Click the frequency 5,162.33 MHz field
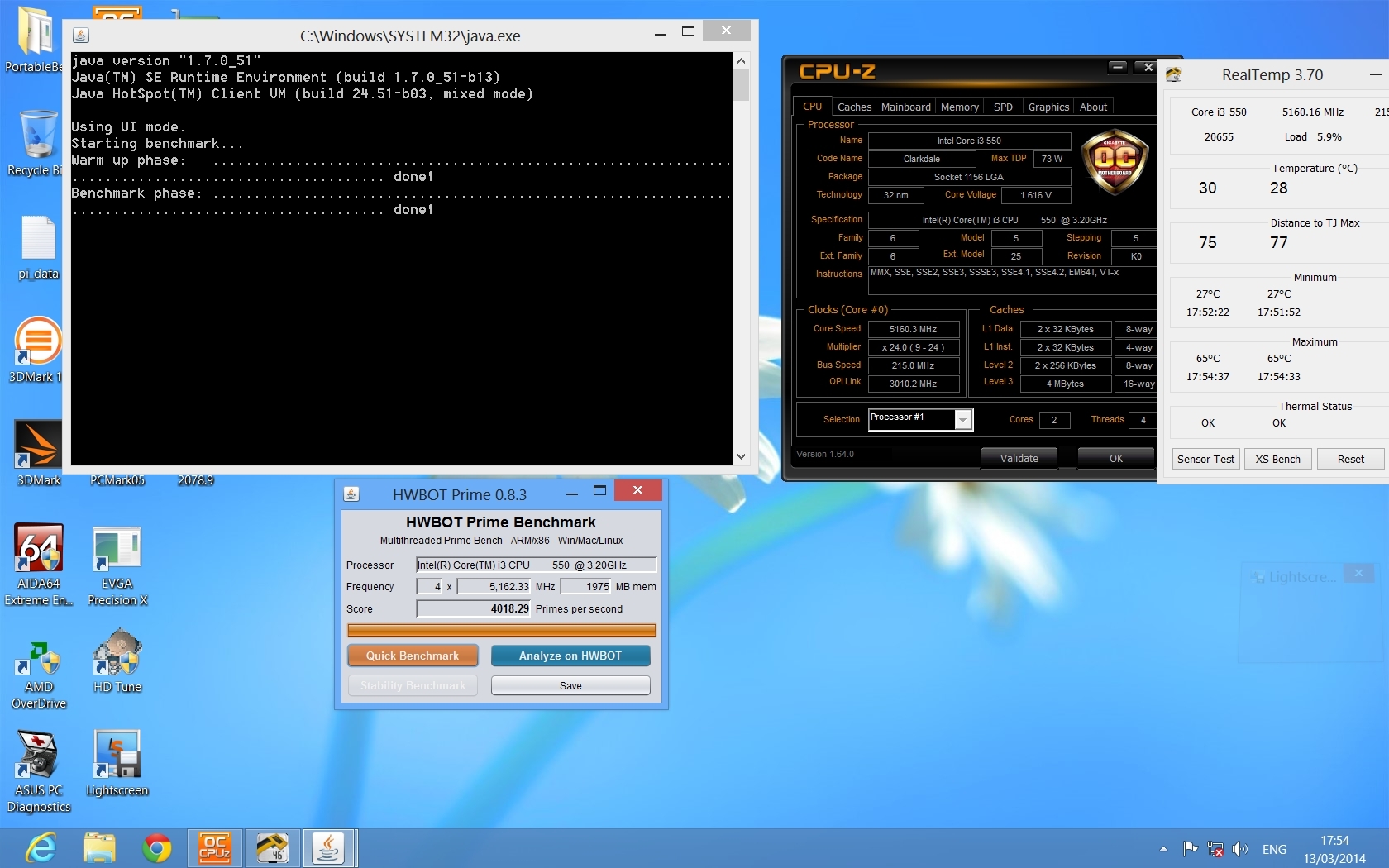Image resolution: width=1389 pixels, height=868 pixels. pos(494,586)
